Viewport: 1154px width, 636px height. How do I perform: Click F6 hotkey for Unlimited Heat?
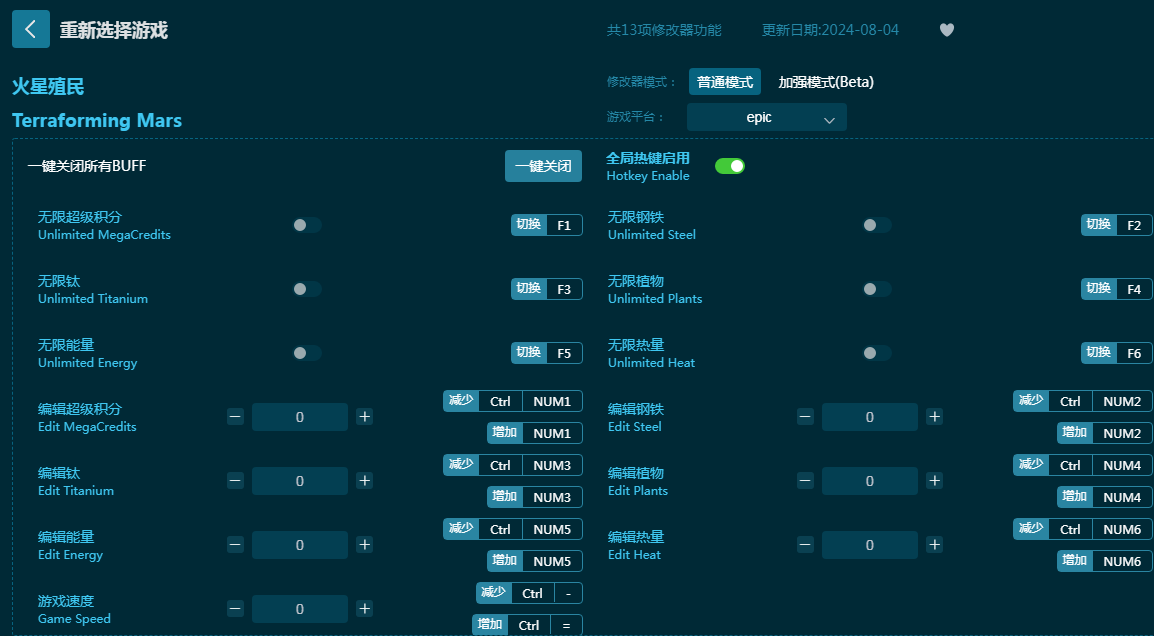point(1116,353)
